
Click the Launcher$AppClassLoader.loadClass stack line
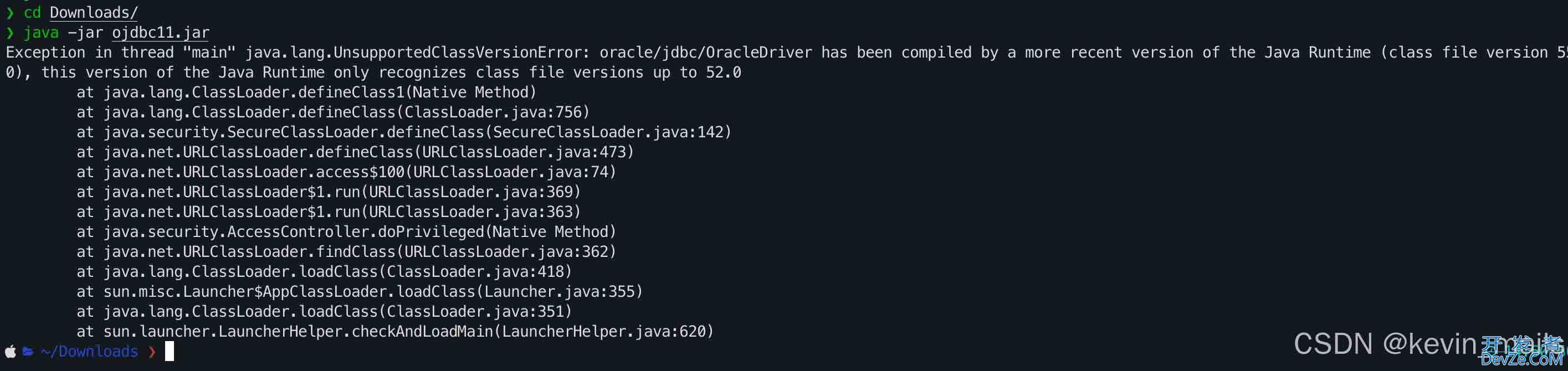360,291
